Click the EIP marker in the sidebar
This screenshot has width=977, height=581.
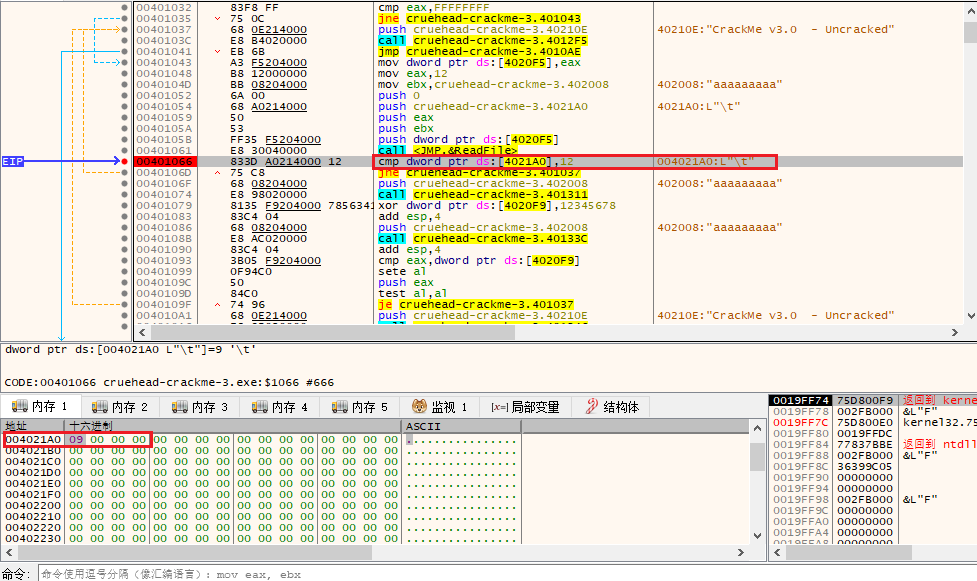pyautogui.click(x=12, y=161)
